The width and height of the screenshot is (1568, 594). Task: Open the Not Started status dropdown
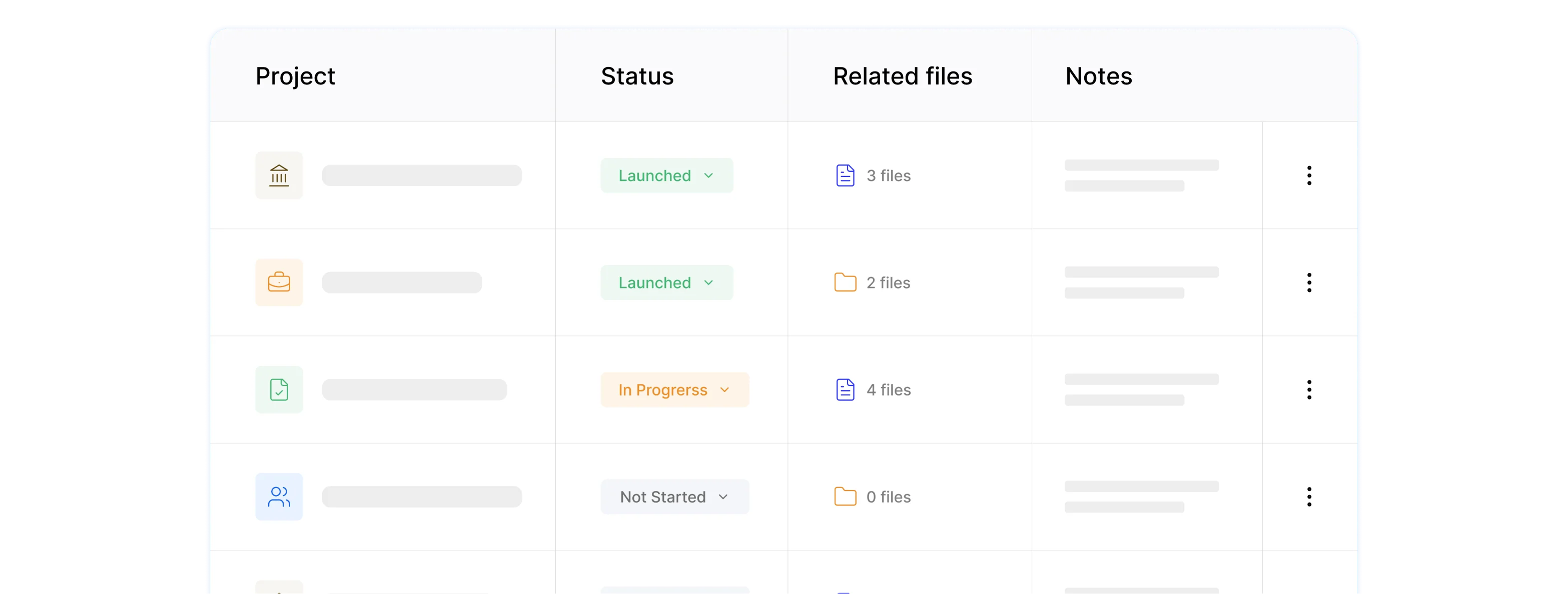pyautogui.click(x=674, y=496)
